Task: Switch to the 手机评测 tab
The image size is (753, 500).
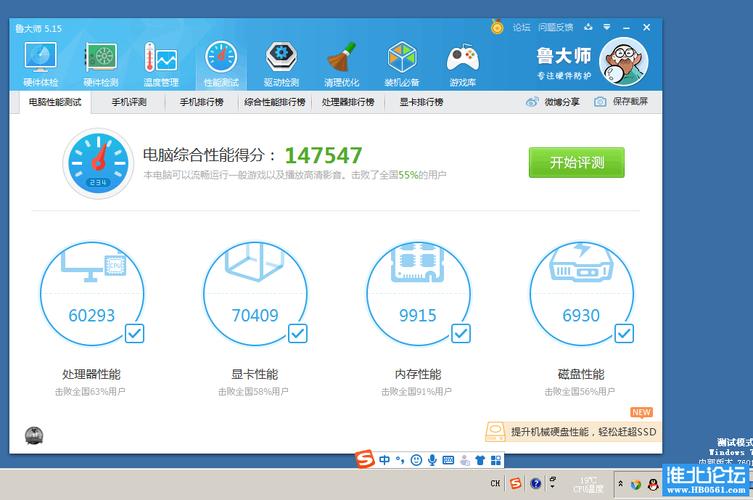Action: [129, 102]
